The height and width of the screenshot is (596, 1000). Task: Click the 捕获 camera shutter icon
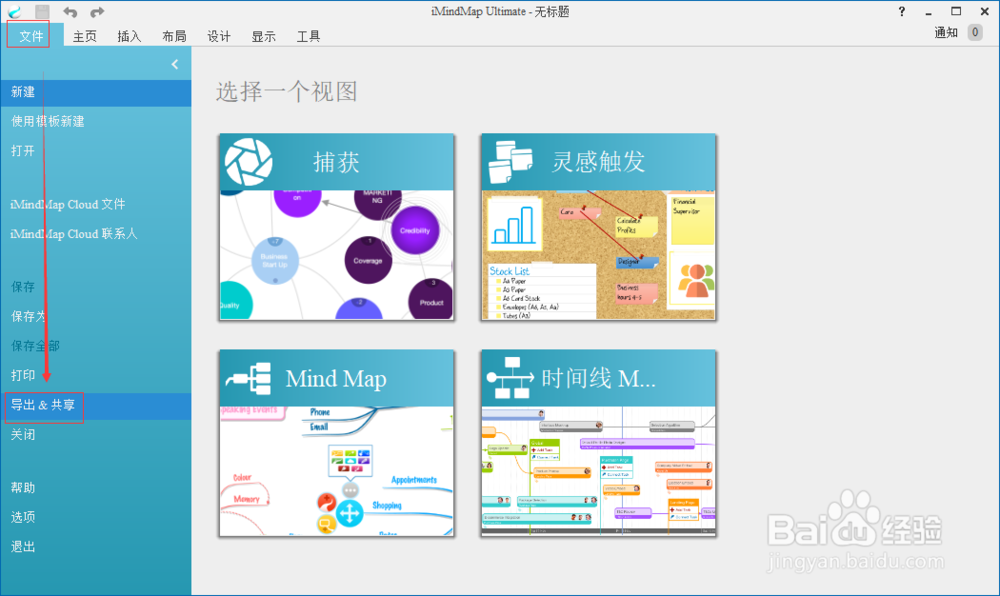point(248,162)
